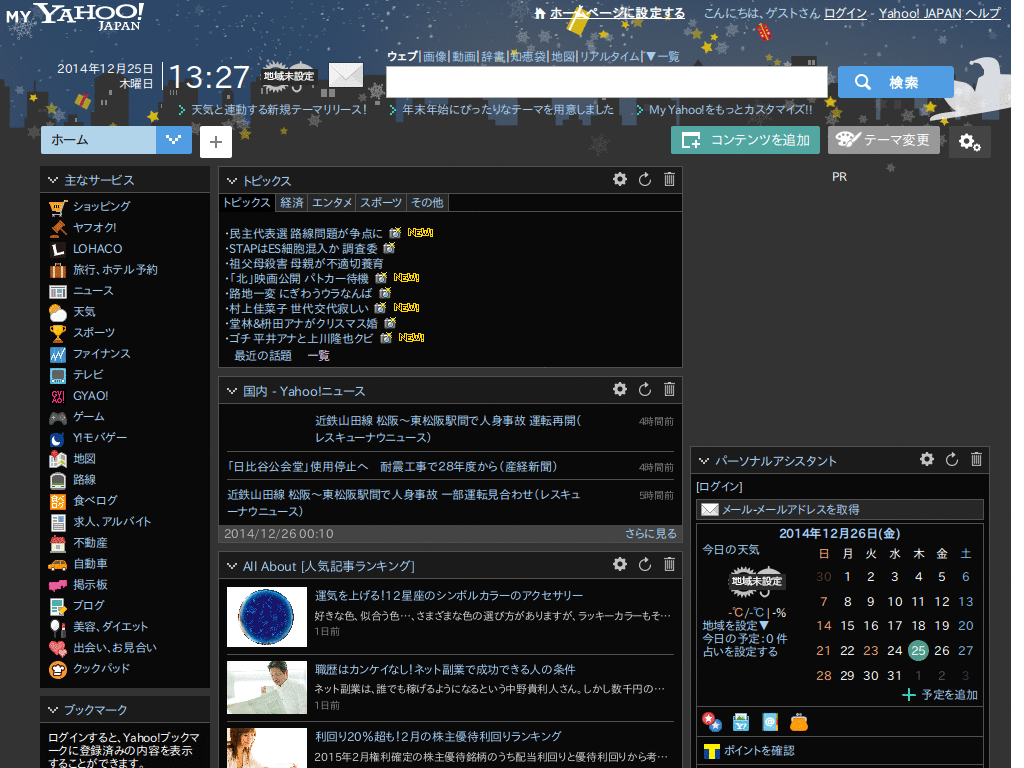Refresh the 国内 Yahoo!ニュース widget
1024x768 pixels.
click(x=645, y=389)
